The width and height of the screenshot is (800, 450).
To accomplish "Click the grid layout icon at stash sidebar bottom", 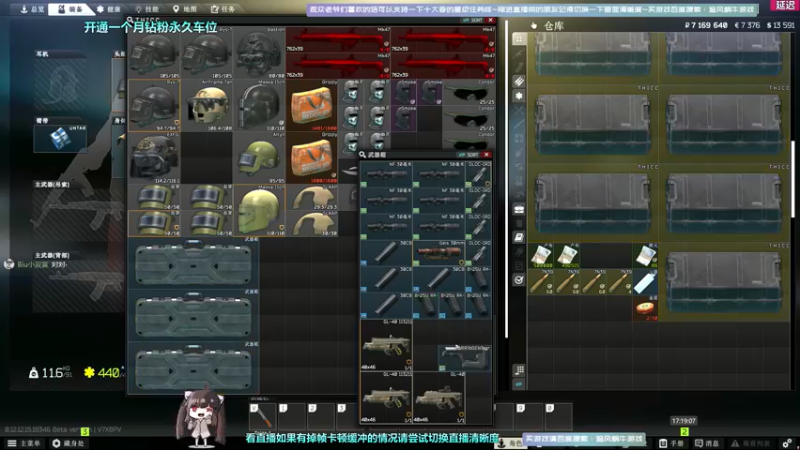I will (519, 370).
